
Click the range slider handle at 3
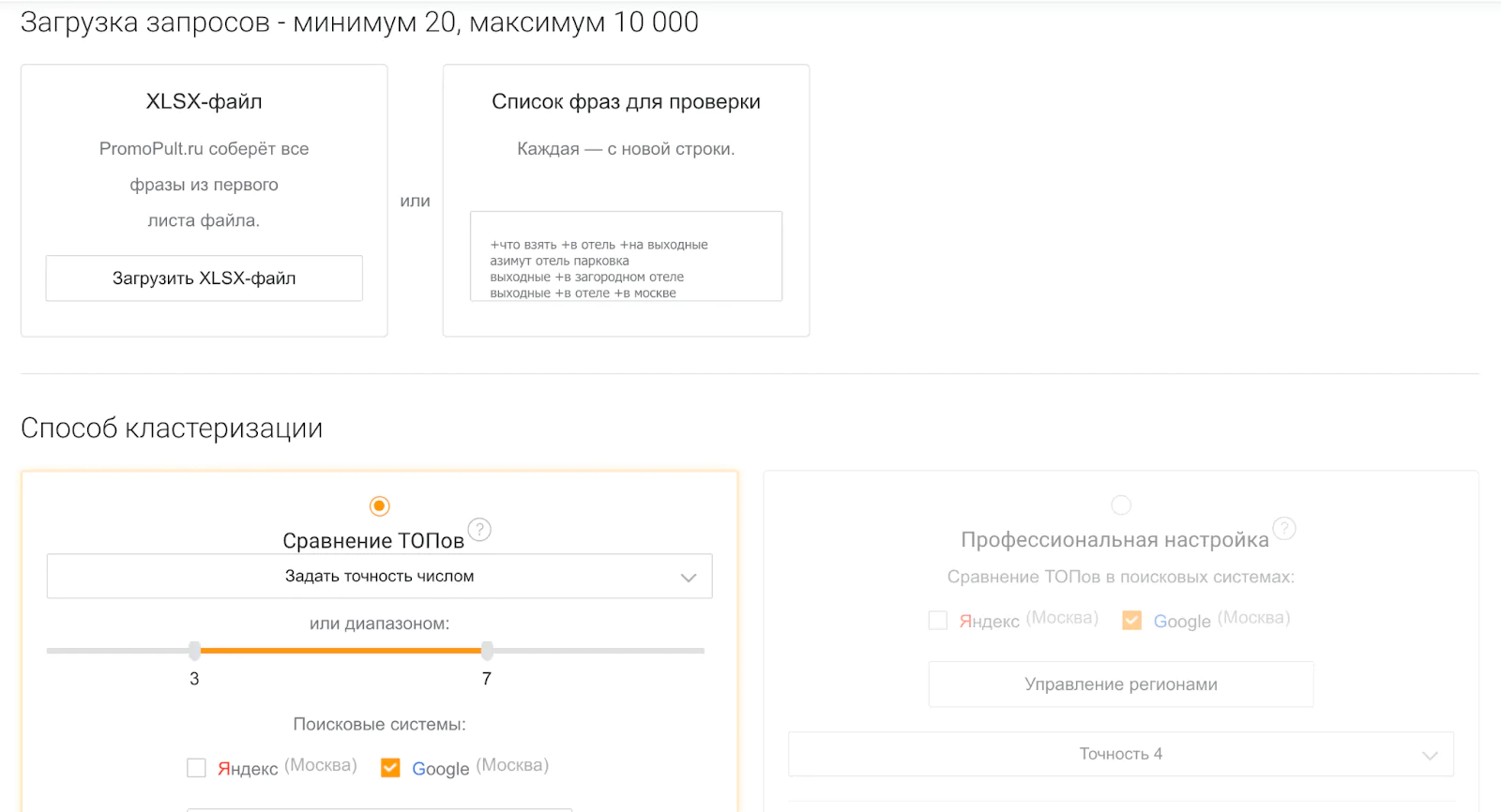coord(194,651)
